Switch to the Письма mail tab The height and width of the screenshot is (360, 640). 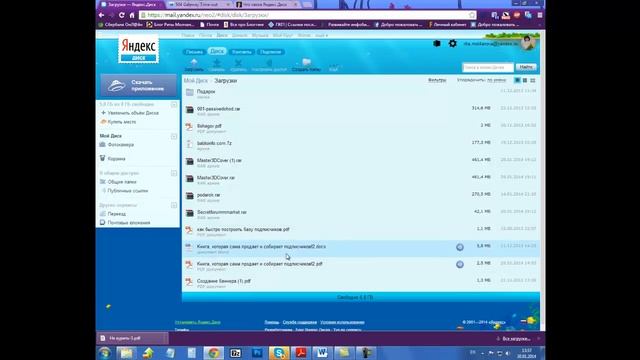(x=194, y=52)
